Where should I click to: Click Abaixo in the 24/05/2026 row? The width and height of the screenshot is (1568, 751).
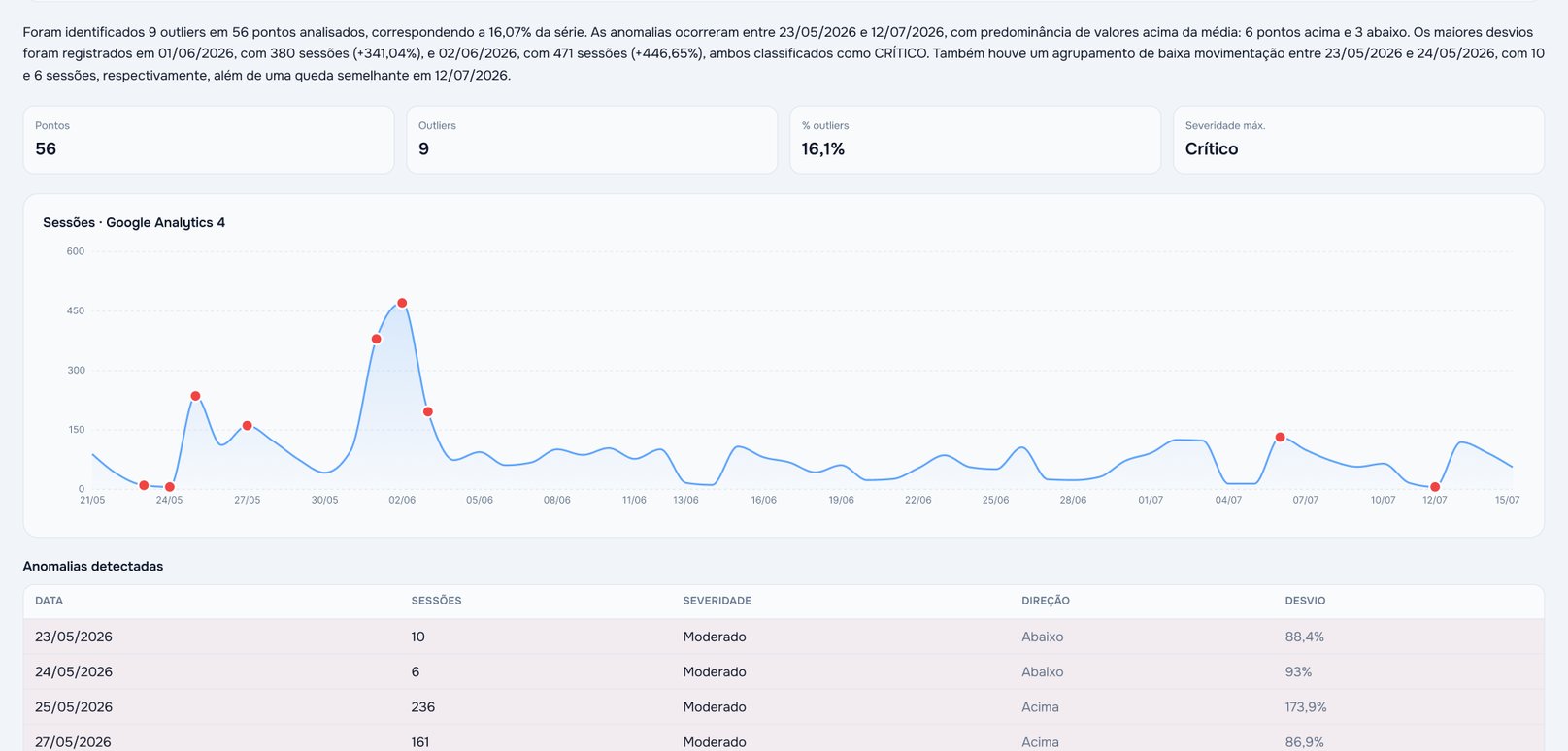click(1042, 671)
